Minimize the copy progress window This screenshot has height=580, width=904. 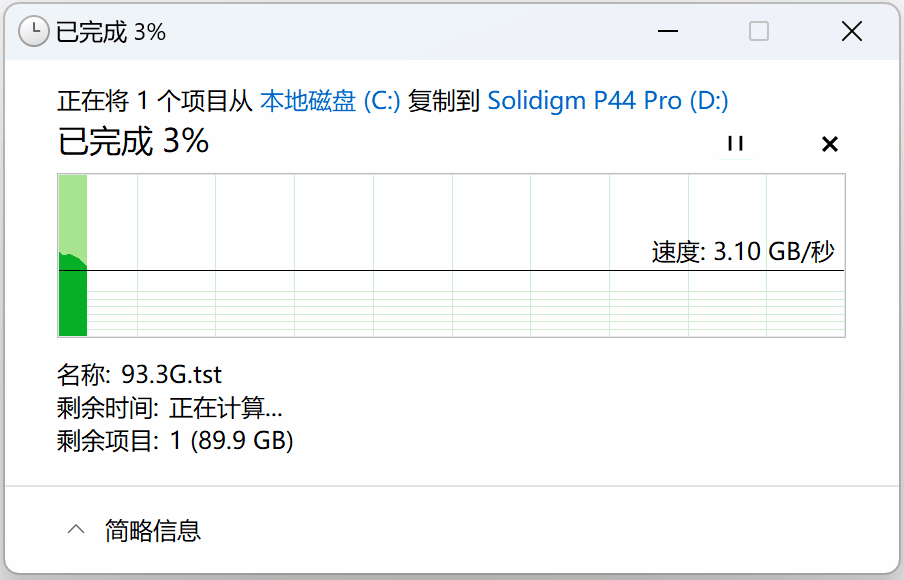click(667, 32)
